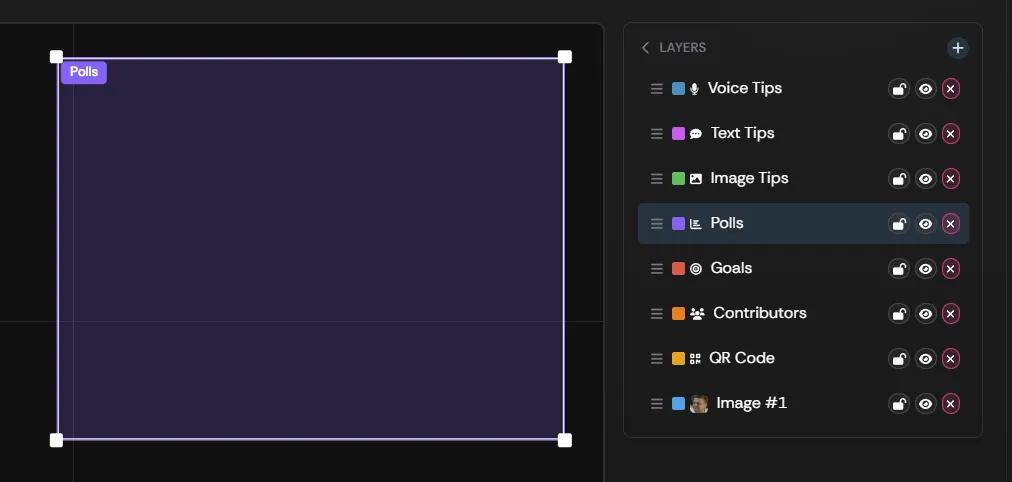Lock the Image Tips layer
Image resolution: width=1012 pixels, height=482 pixels.
coord(899,179)
